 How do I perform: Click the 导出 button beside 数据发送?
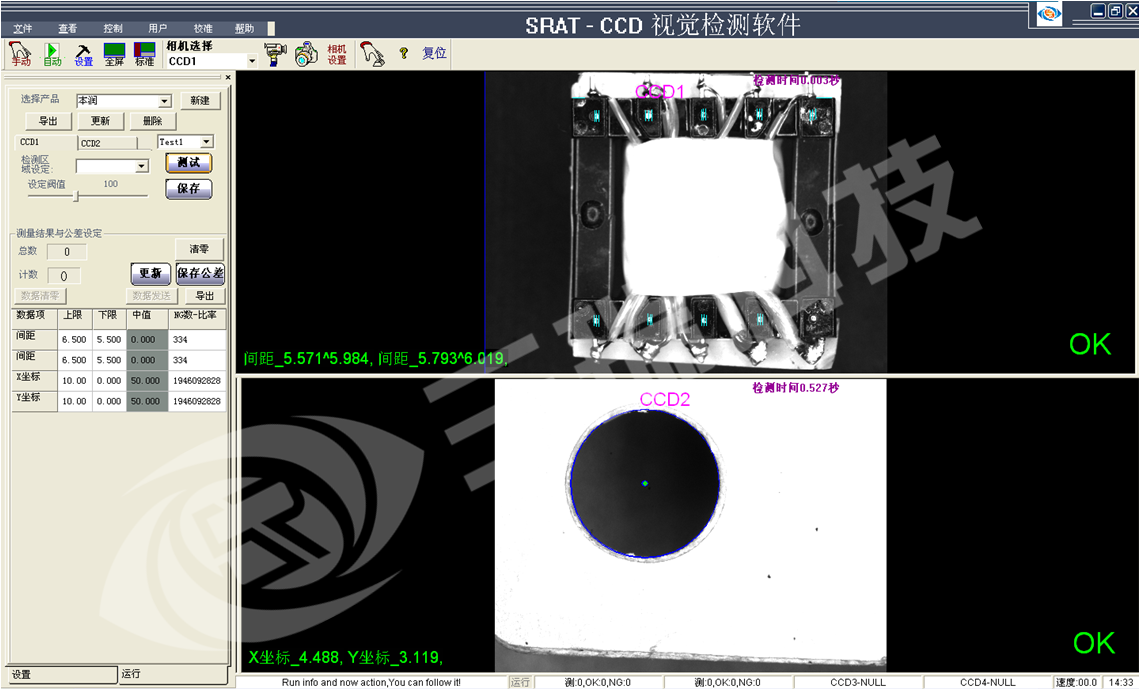pos(205,296)
